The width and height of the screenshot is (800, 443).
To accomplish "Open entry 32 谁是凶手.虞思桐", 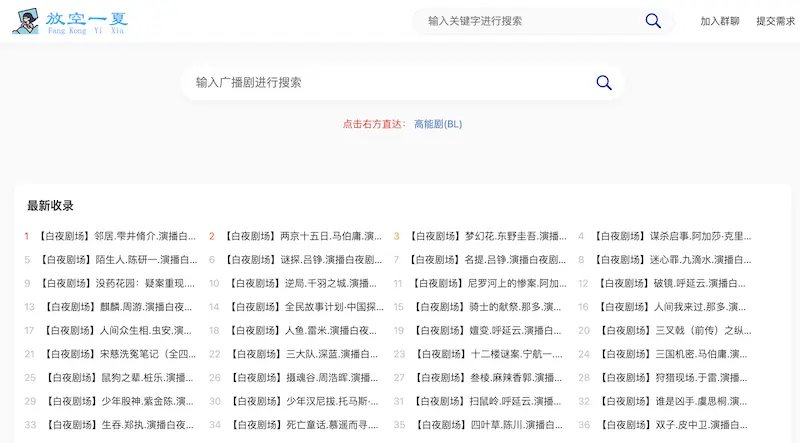I will [x=673, y=401].
